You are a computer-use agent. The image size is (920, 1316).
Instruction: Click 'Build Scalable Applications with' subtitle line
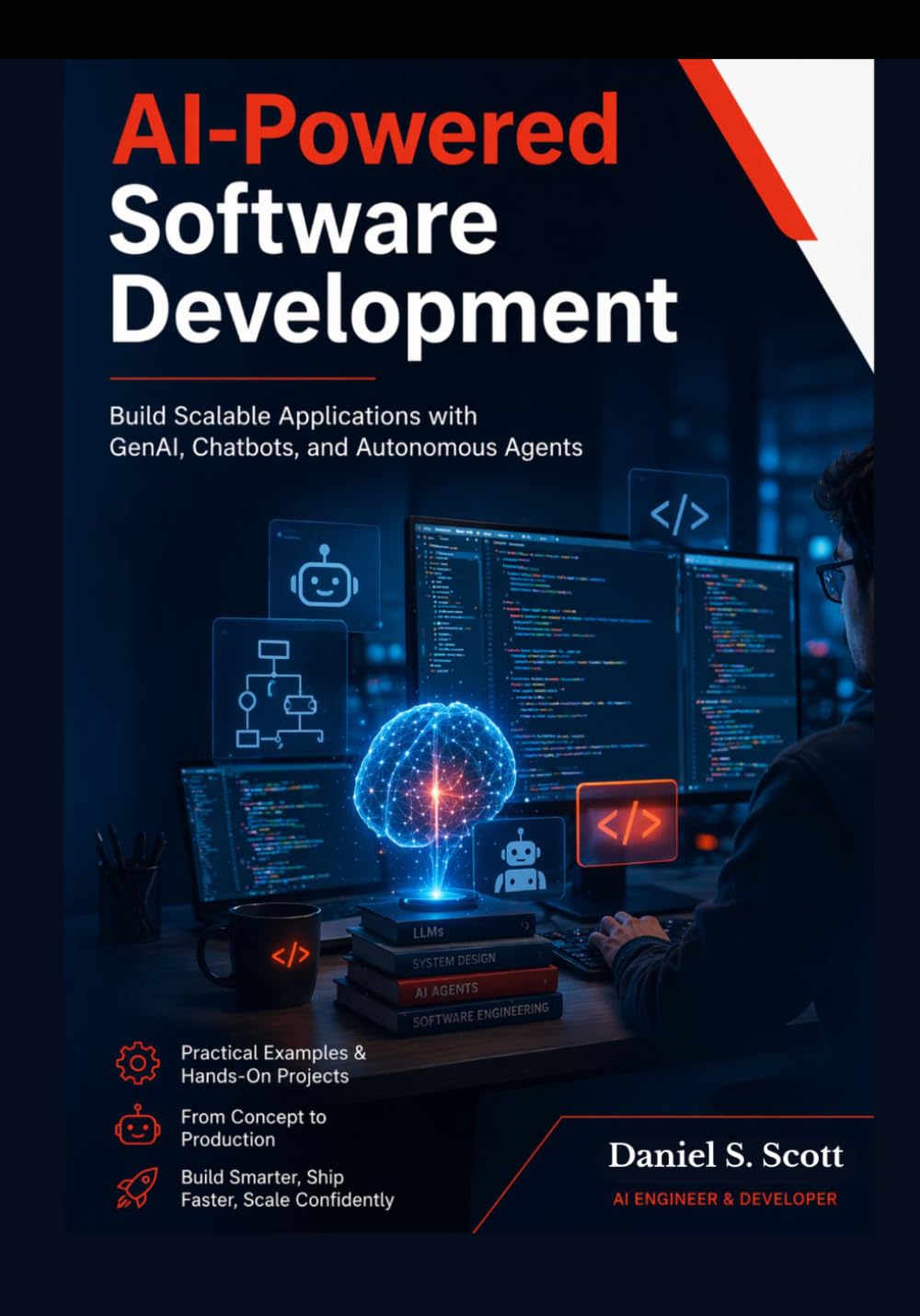coord(293,416)
